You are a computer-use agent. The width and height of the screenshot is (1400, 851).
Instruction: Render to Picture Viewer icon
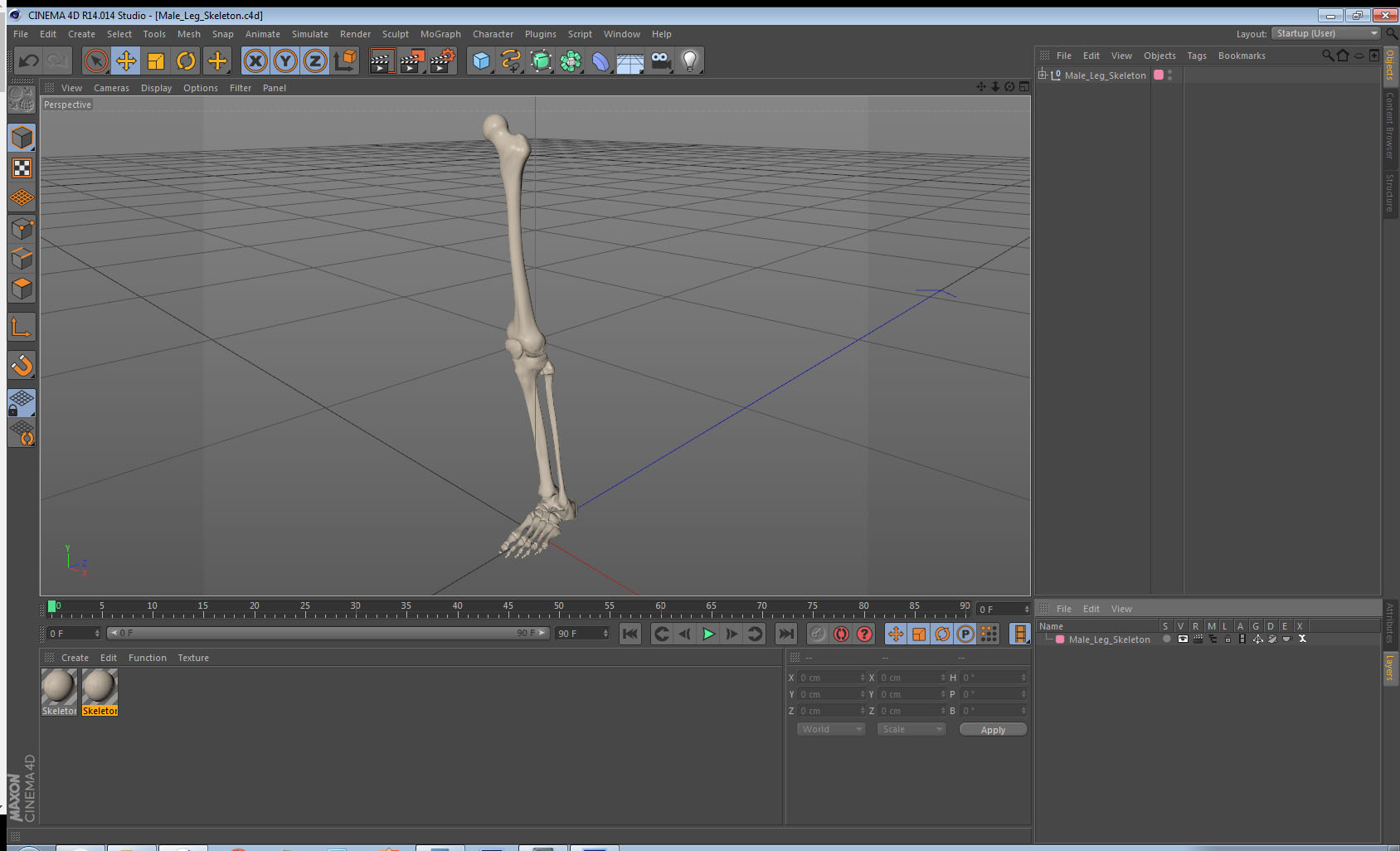coord(412,61)
